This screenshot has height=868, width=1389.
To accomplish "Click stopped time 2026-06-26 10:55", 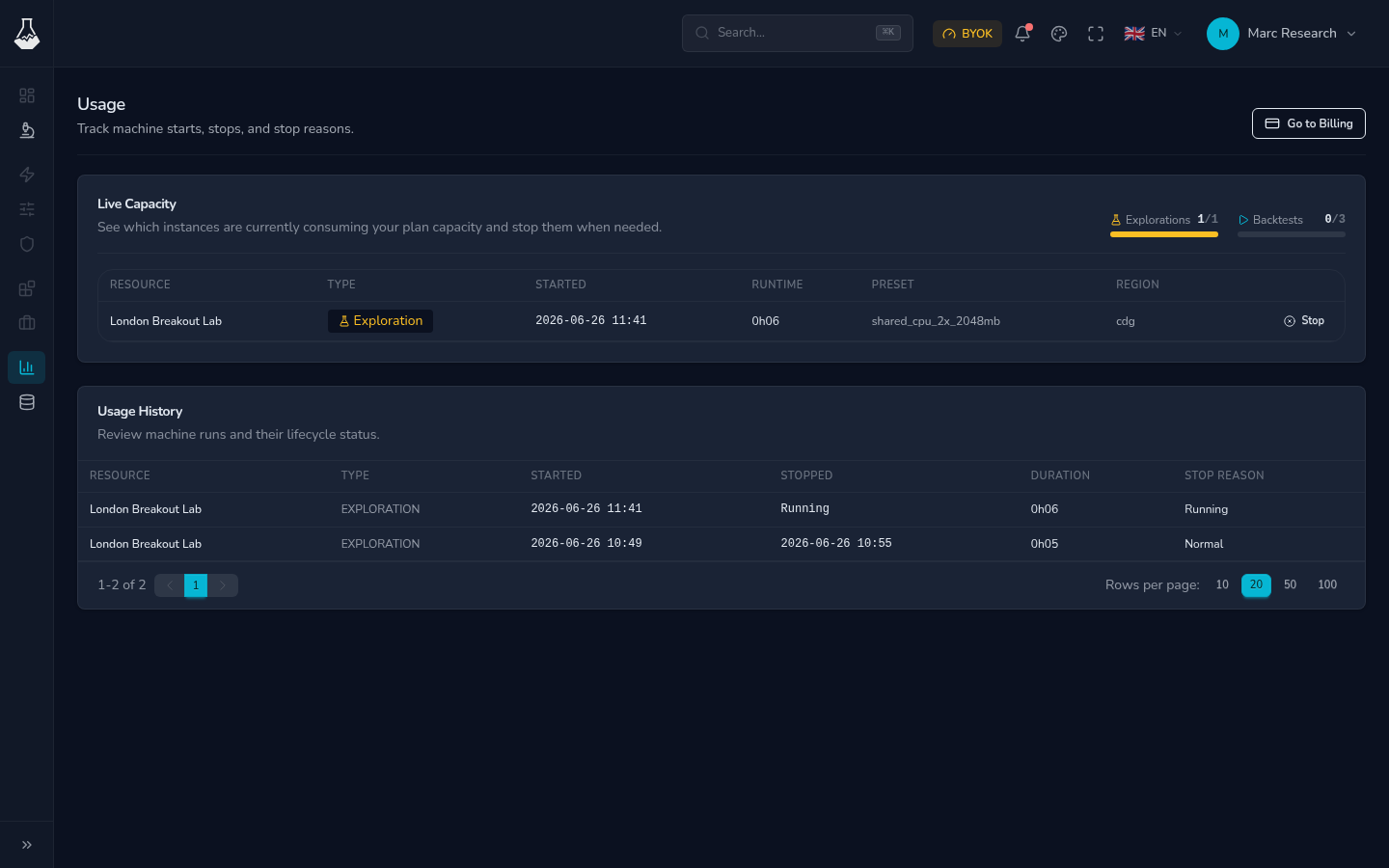I will pyautogui.click(x=835, y=544).
